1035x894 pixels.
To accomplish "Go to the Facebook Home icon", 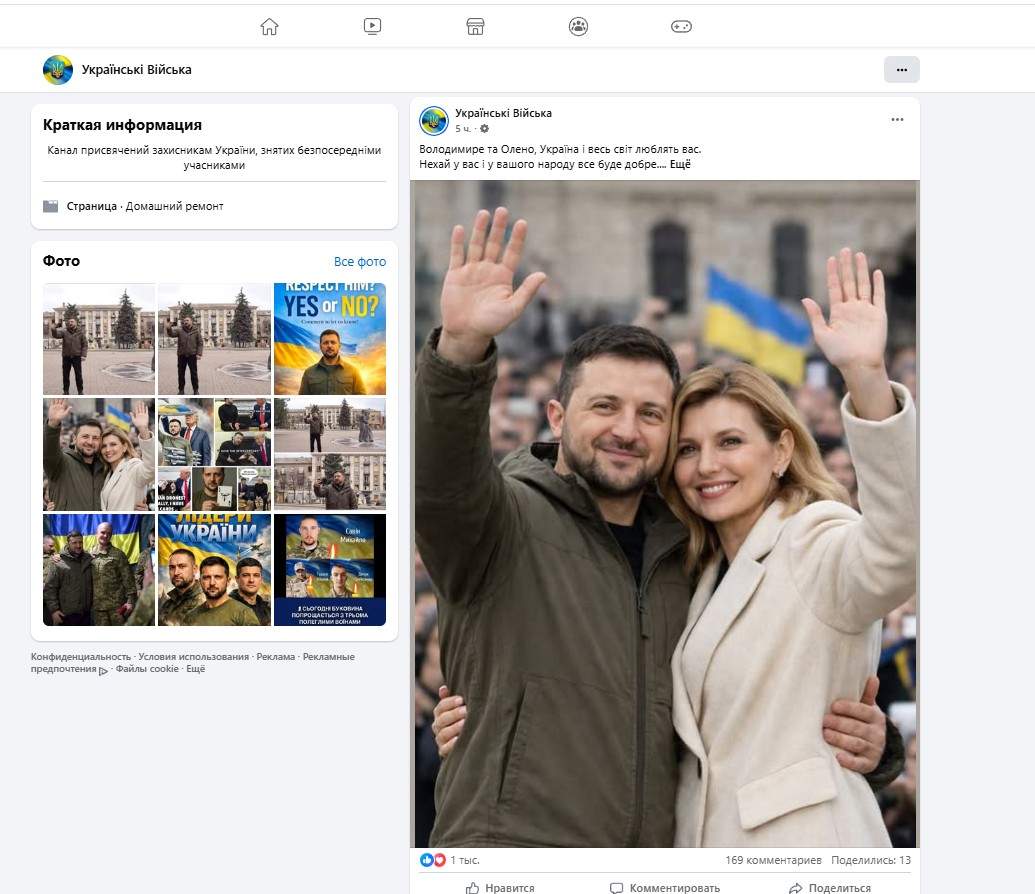I will (269, 27).
